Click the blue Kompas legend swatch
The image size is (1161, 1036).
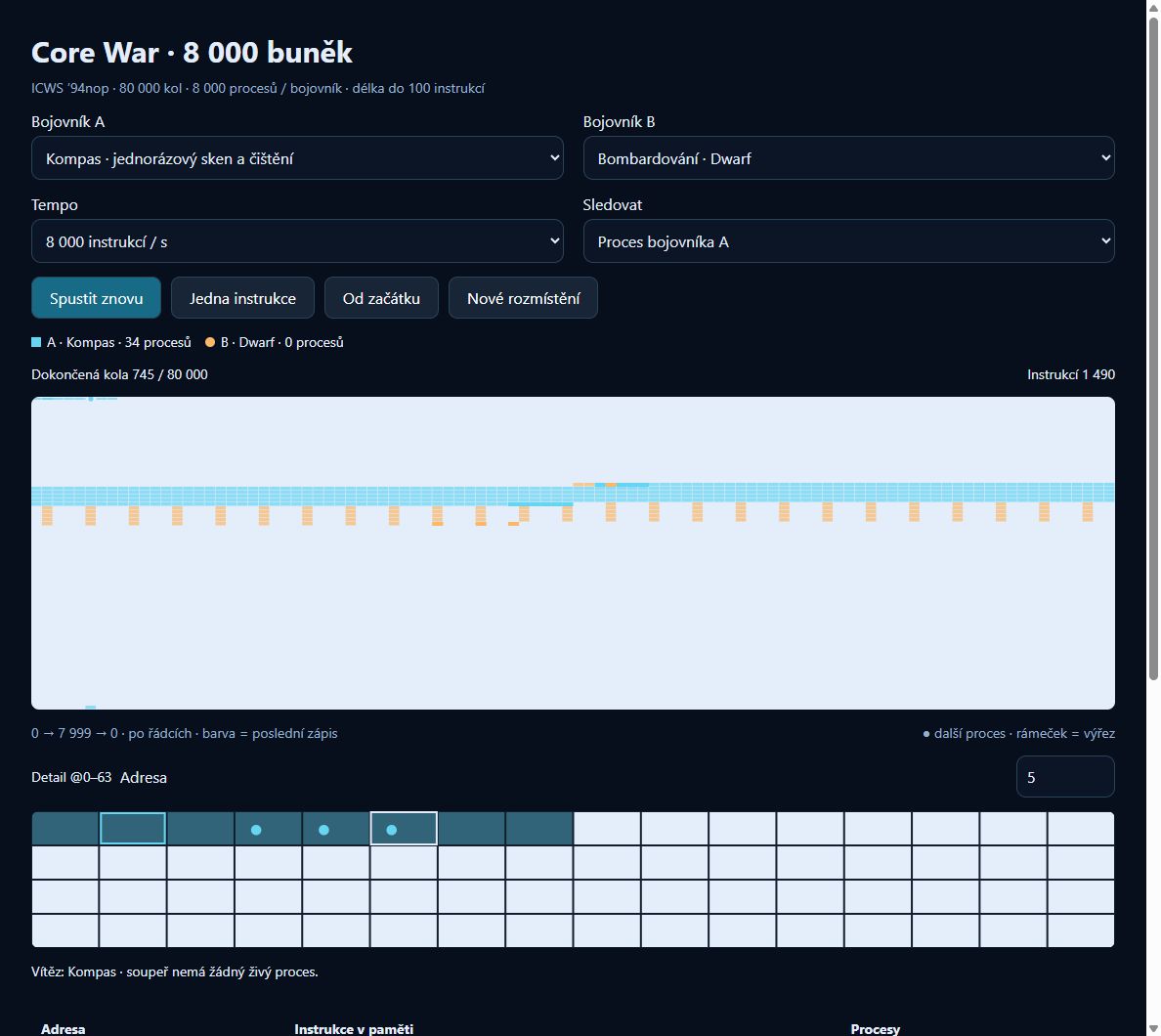click(x=36, y=342)
